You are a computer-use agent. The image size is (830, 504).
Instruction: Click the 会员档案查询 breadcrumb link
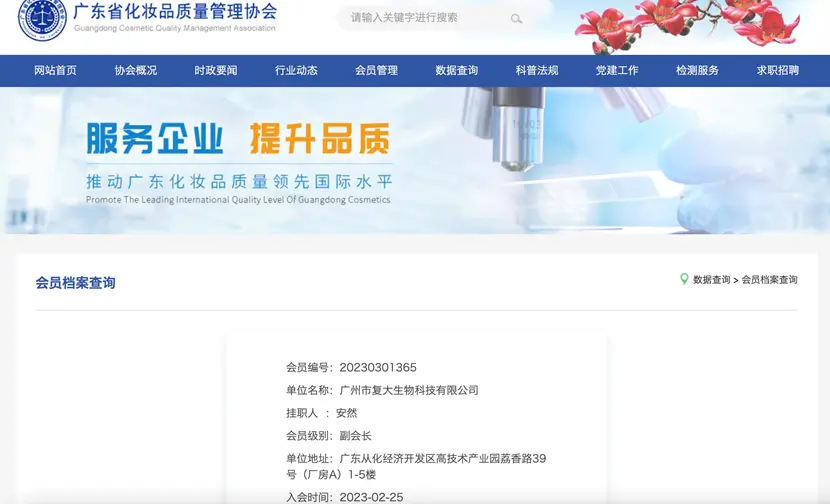pos(769,280)
